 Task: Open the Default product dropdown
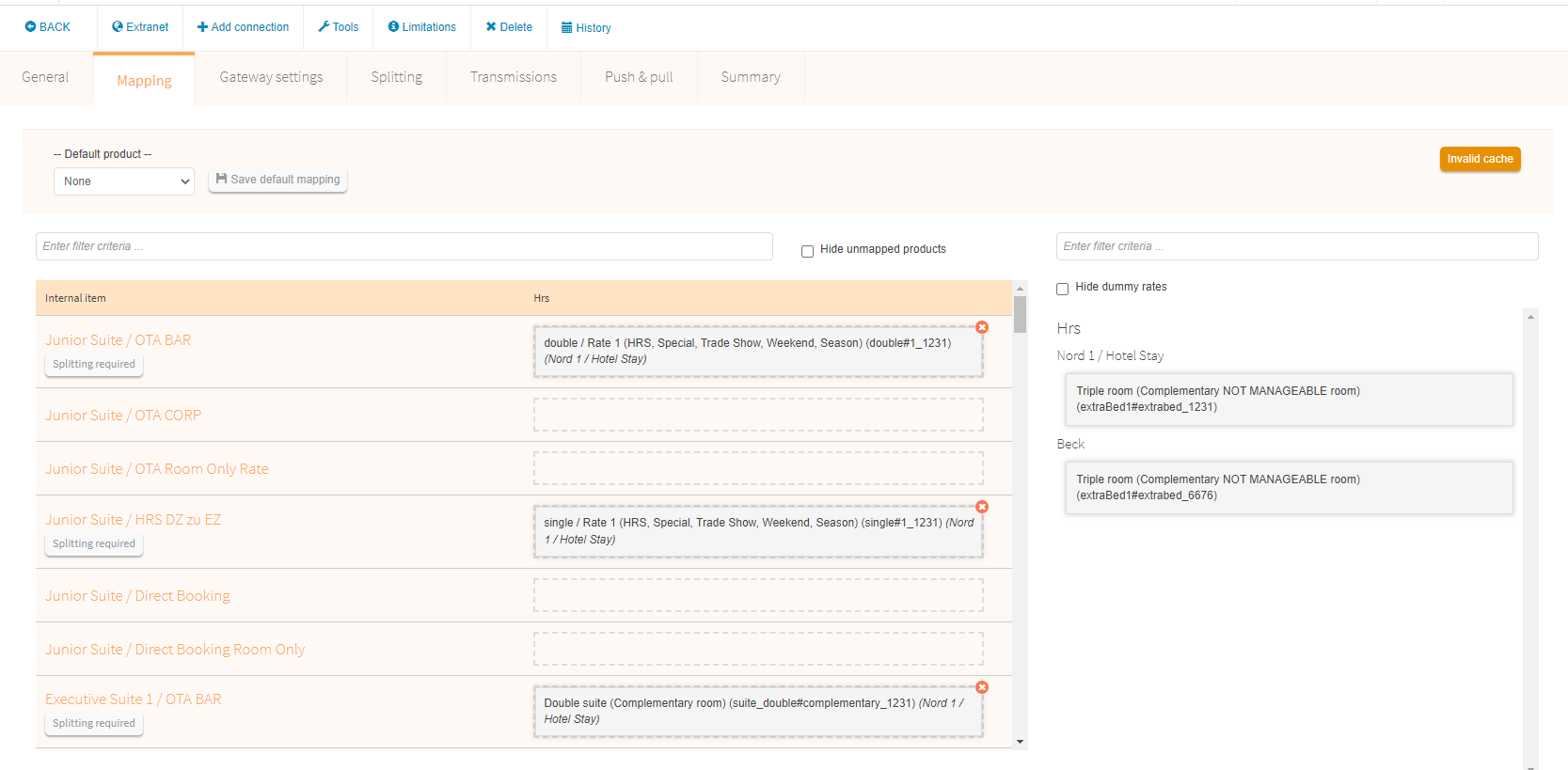pyautogui.click(x=124, y=181)
